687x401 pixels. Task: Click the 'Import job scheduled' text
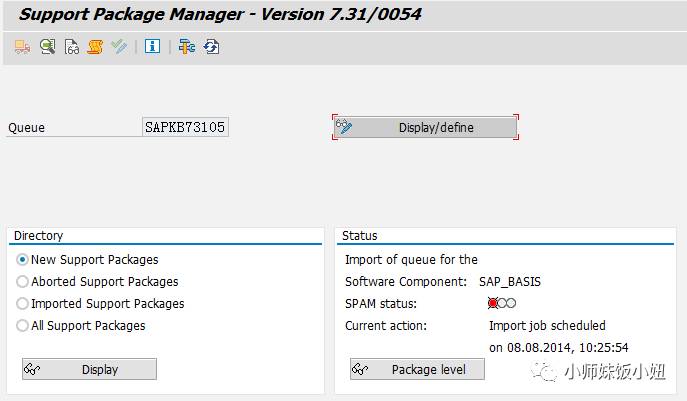click(x=547, y=326)
